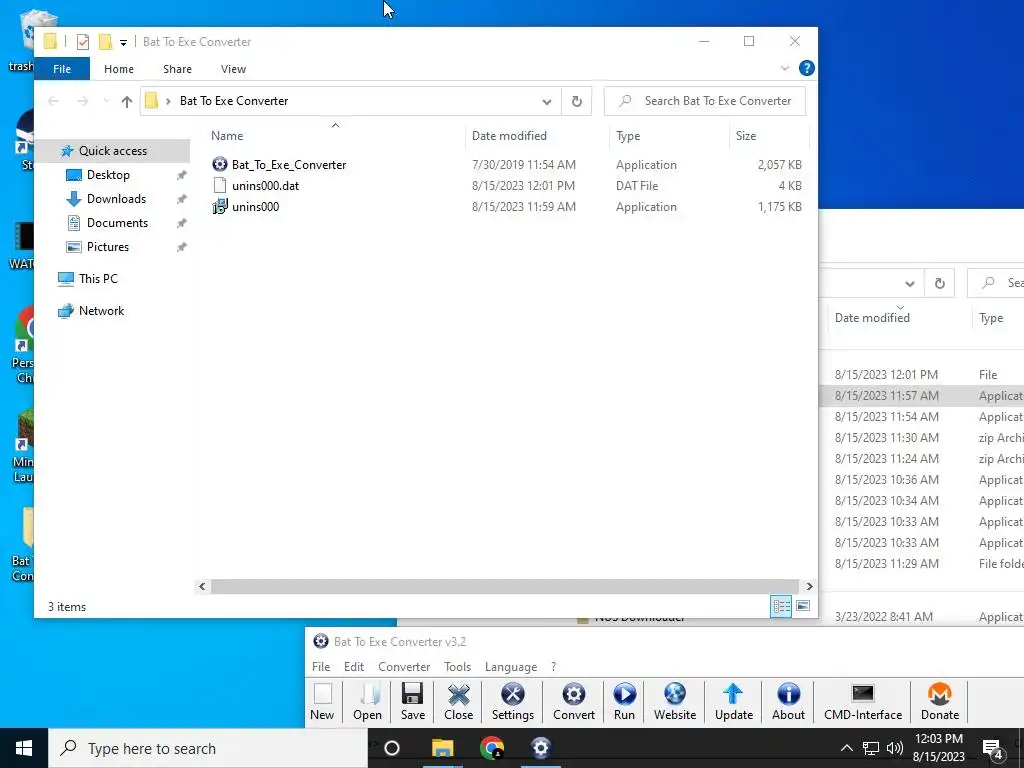Expand address dropdown in background Explorer window
The image size is (1024, 768).
(x=910, y=283)
